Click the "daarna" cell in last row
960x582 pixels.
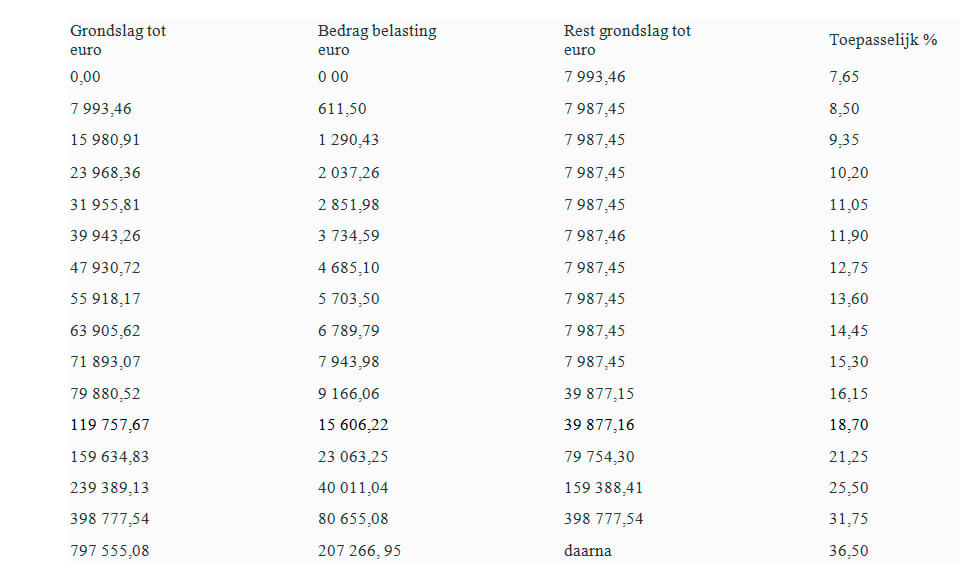[x=587, y=550]
